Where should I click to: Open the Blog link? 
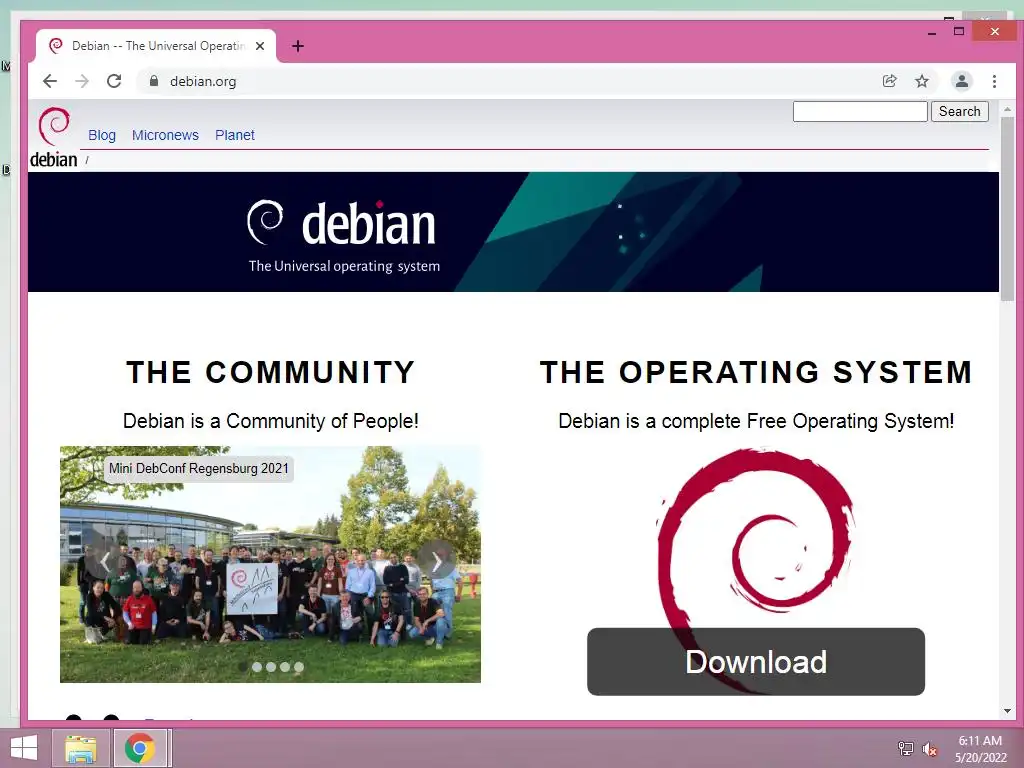(x=102, y=135)
